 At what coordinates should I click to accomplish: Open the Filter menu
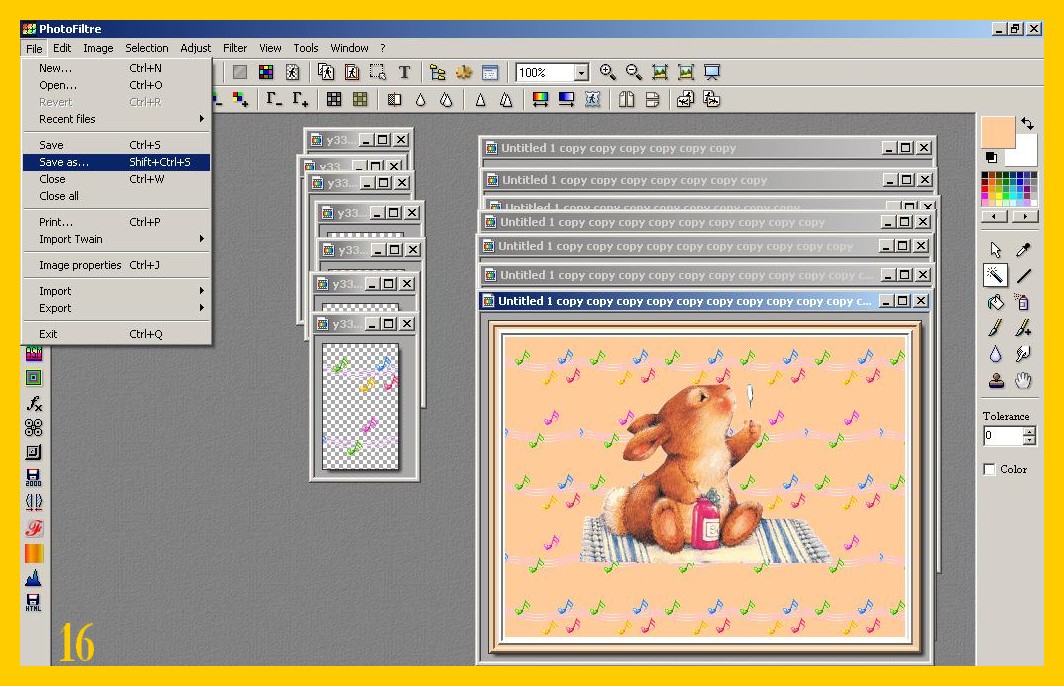point(235,48)
